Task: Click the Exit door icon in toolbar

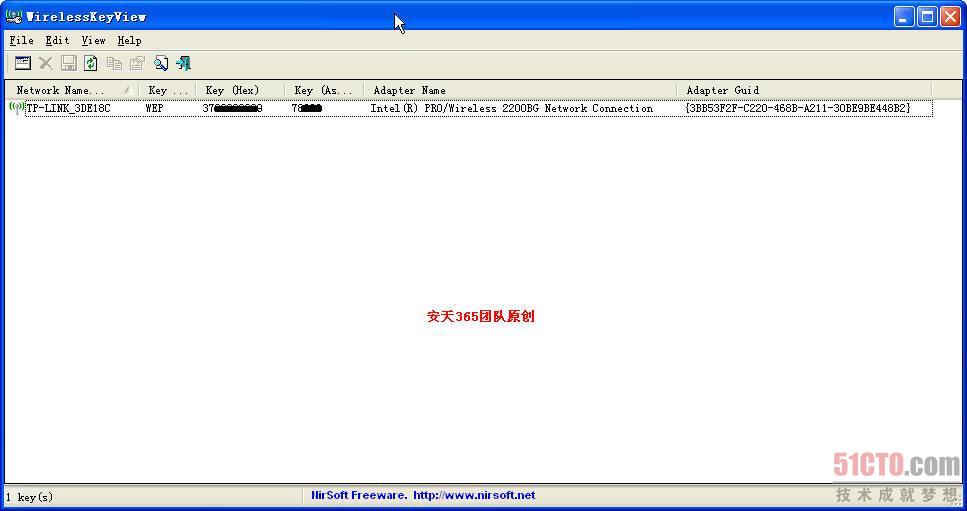Action: (184, 63)
